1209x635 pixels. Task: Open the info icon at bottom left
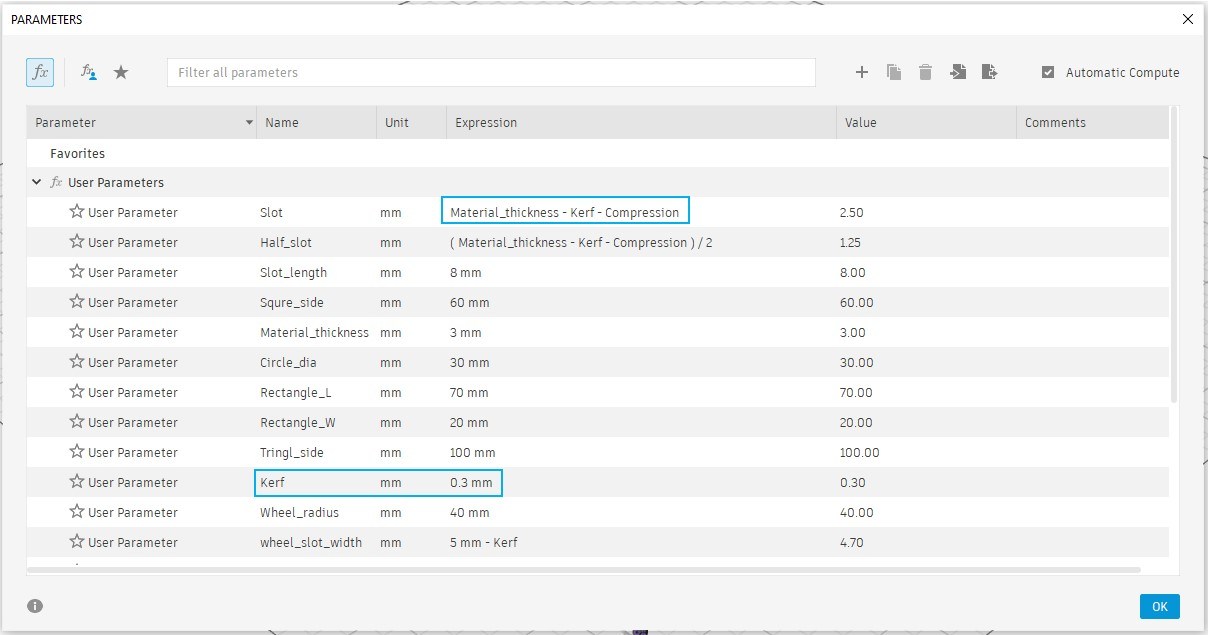[x=35, y=606]
